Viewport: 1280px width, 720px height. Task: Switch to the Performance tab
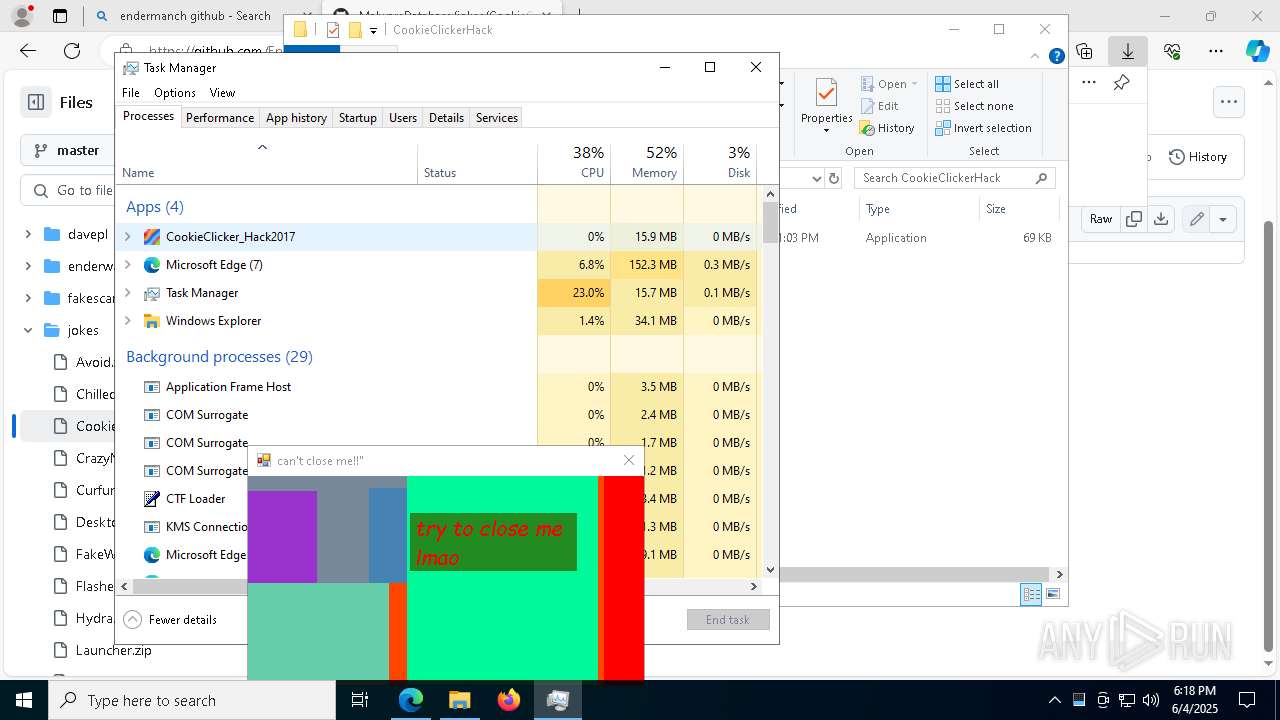coord(220,118)
